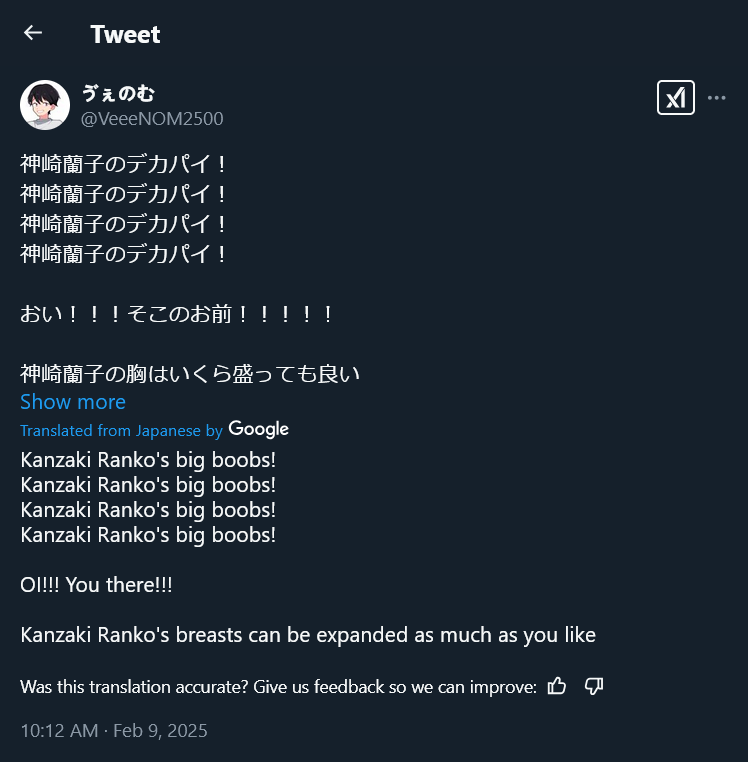Click the 10:12 AM tweet timestamp

[58, 730]
